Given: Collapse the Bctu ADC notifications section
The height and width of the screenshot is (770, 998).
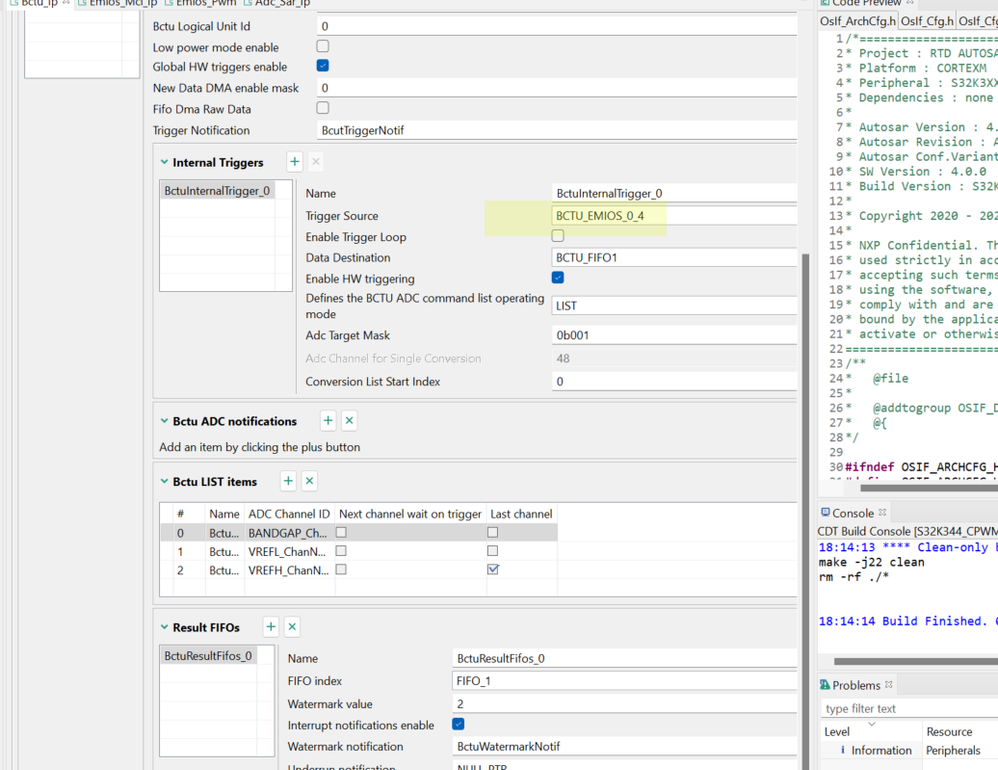Looking at the screenshot, I should coord(164,421).
